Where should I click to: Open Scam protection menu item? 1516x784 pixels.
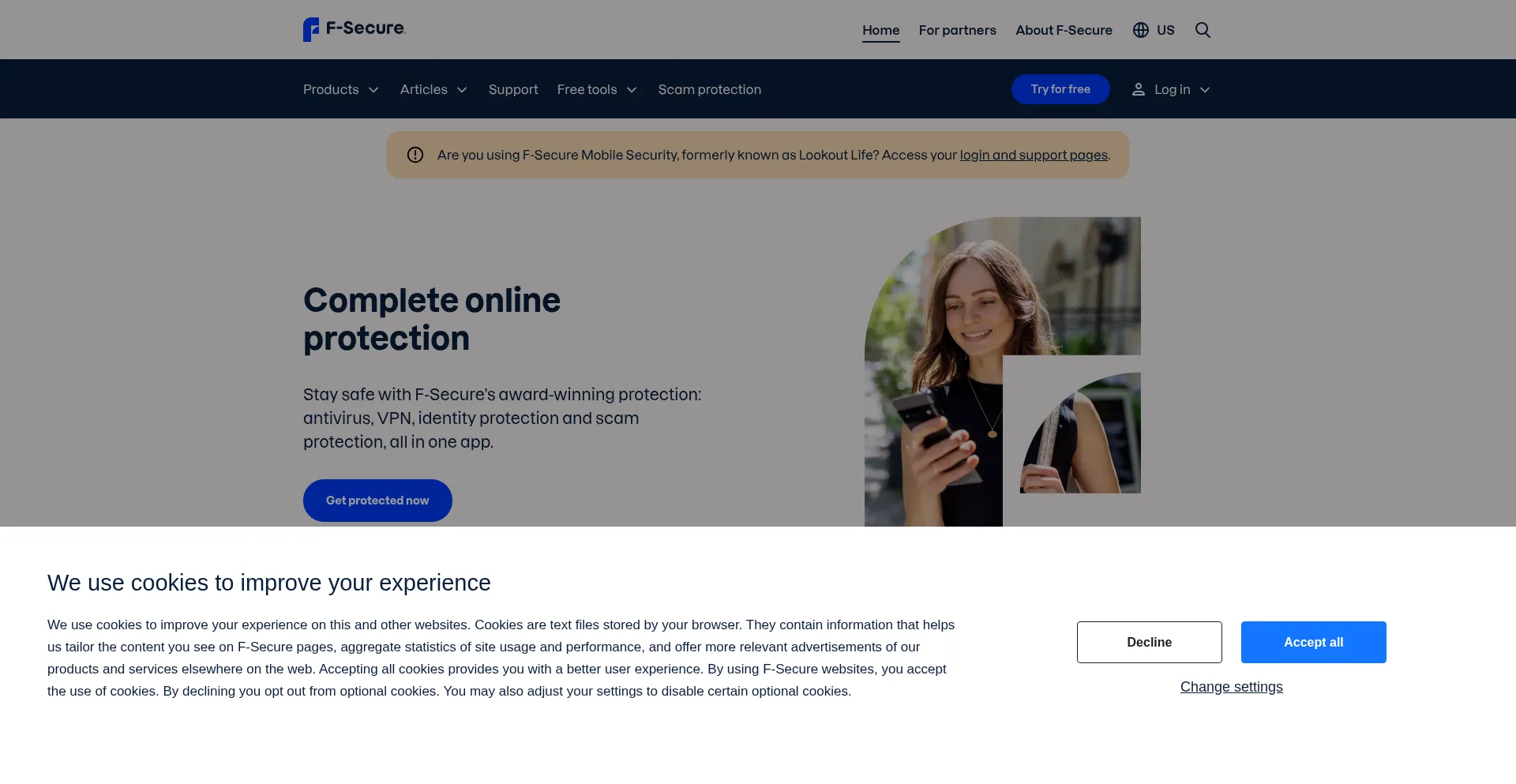(x=710, y=89)
